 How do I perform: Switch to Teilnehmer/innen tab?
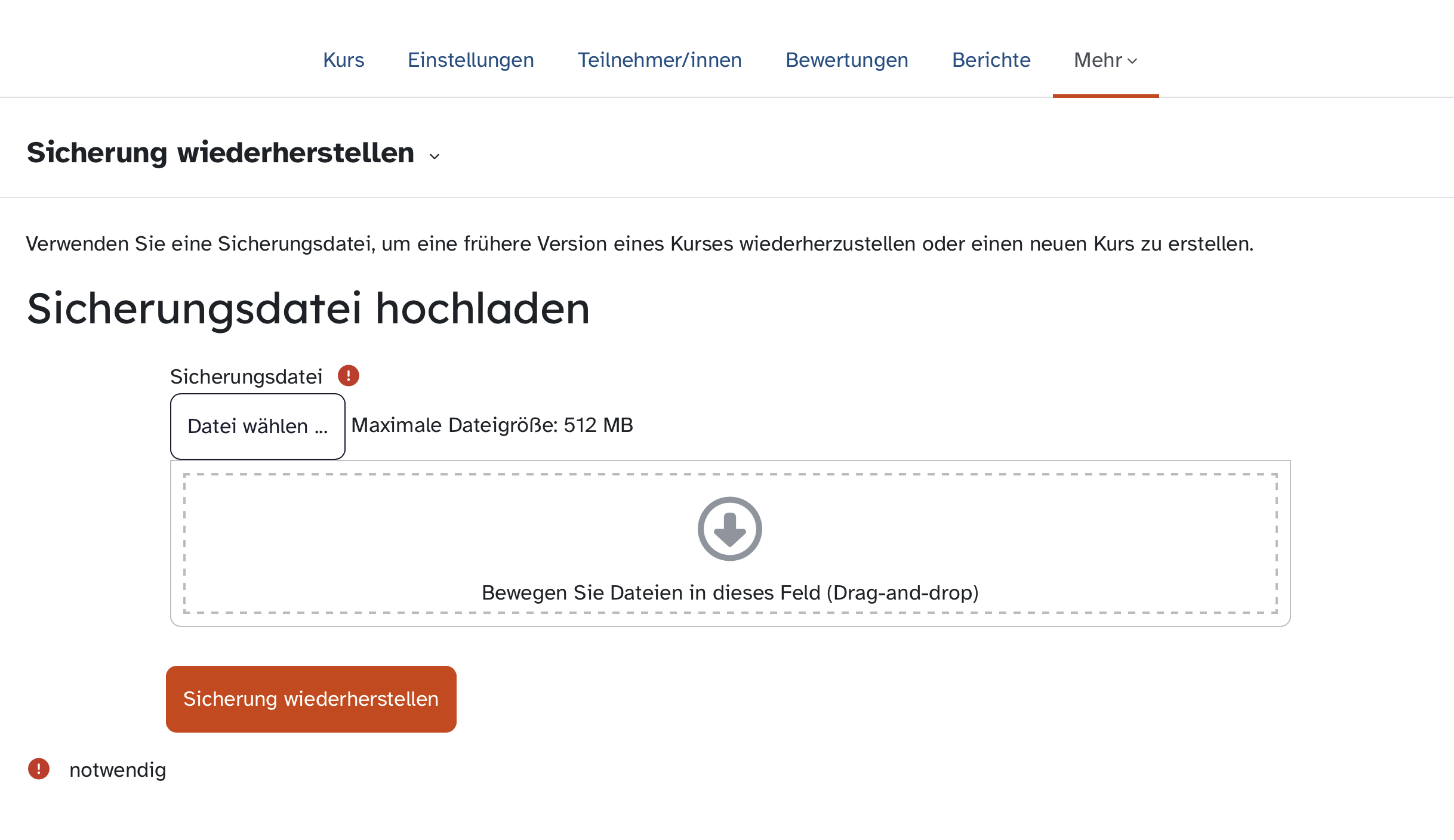(x=660, y=60)
